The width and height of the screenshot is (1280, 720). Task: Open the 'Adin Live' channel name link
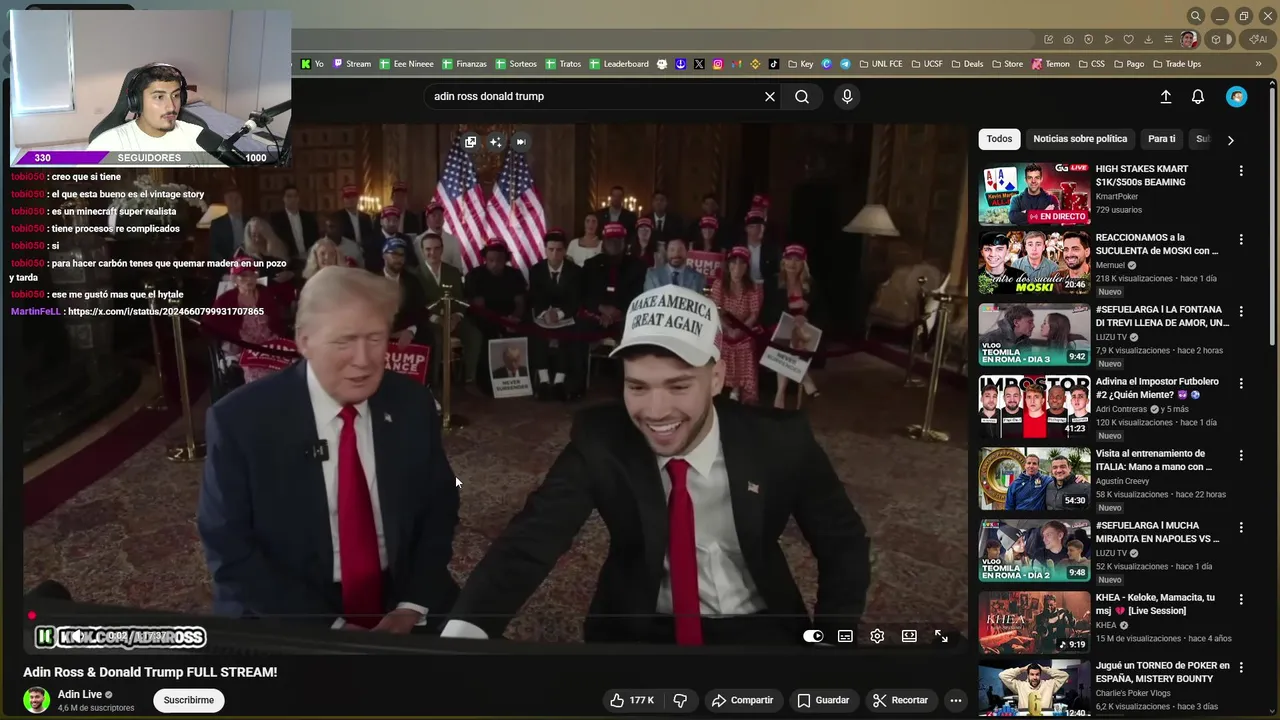tap(80, 694)
